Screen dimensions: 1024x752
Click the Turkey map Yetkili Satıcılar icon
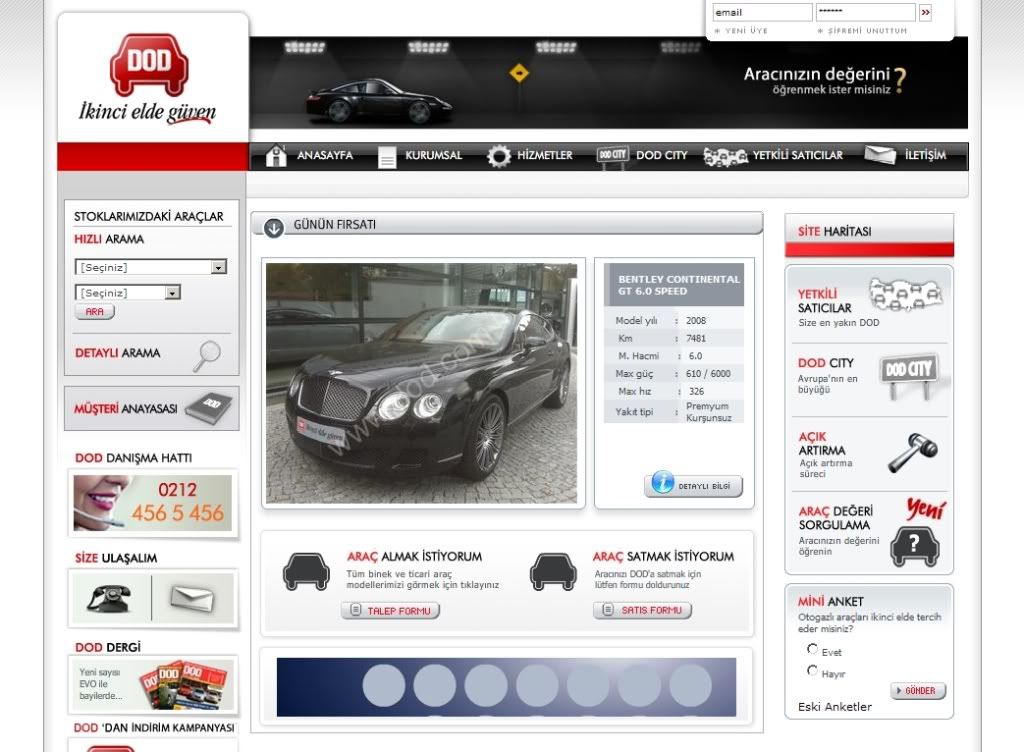point(905,296)
